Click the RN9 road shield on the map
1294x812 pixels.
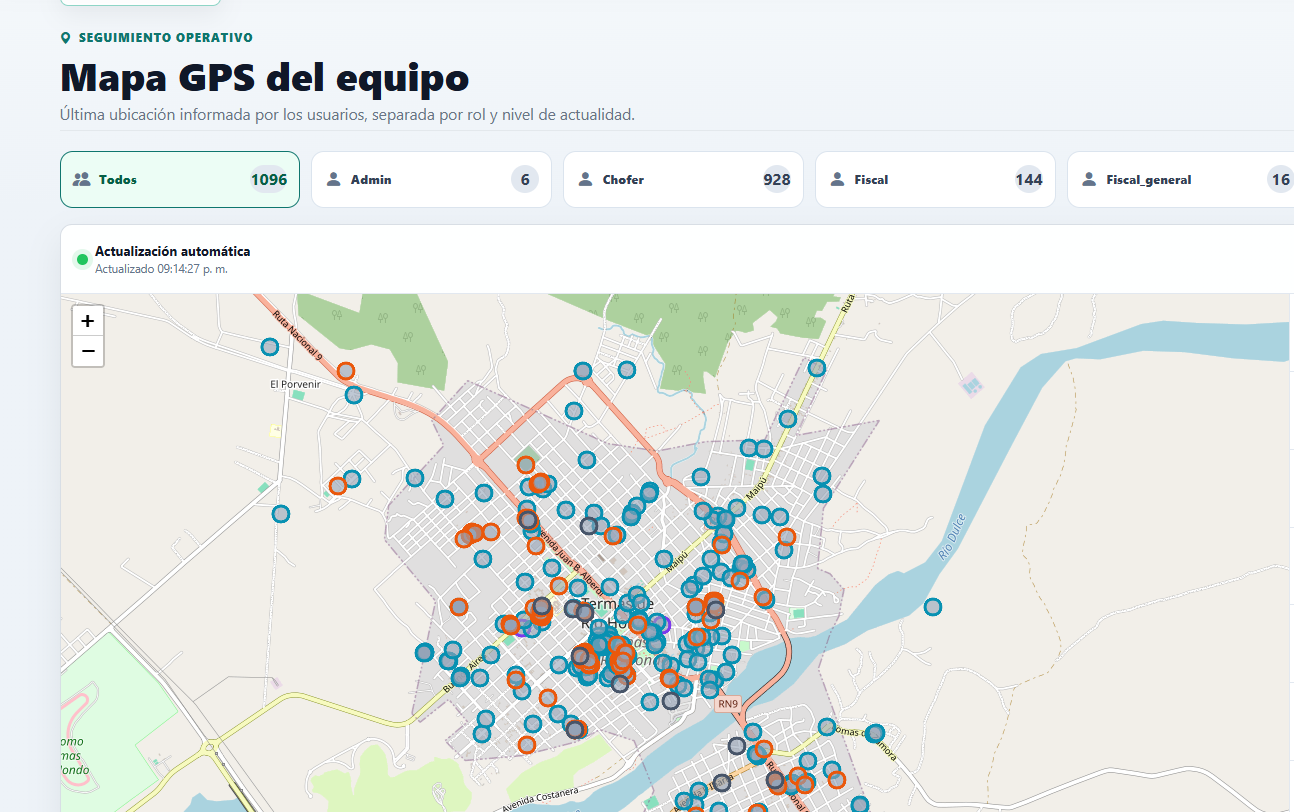[x=727, y=704]
